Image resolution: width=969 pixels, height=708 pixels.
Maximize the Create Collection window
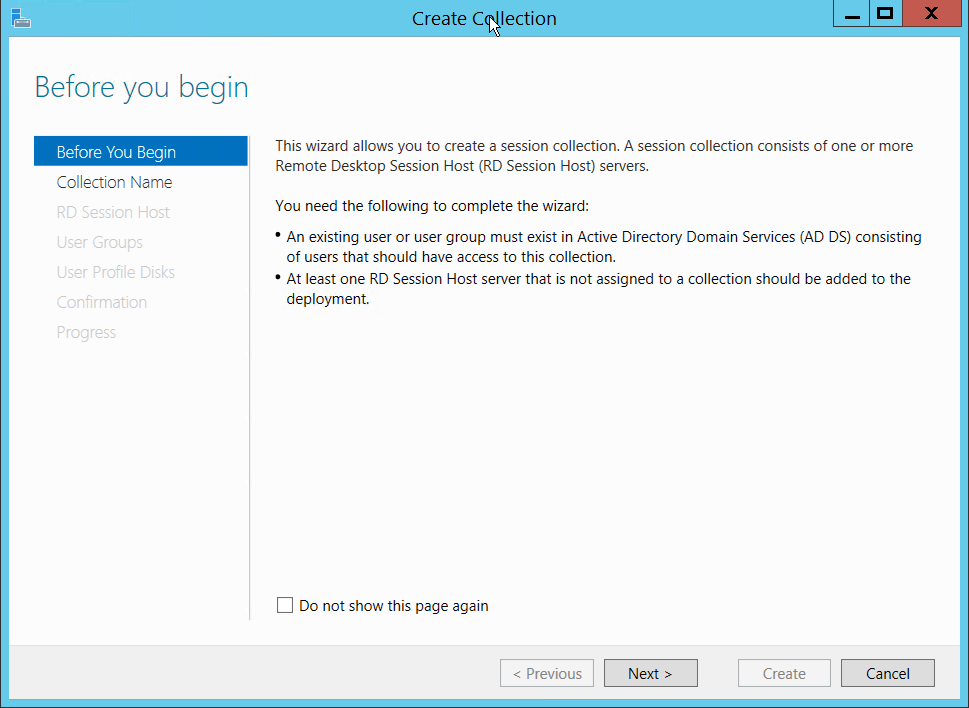(885, 15)
